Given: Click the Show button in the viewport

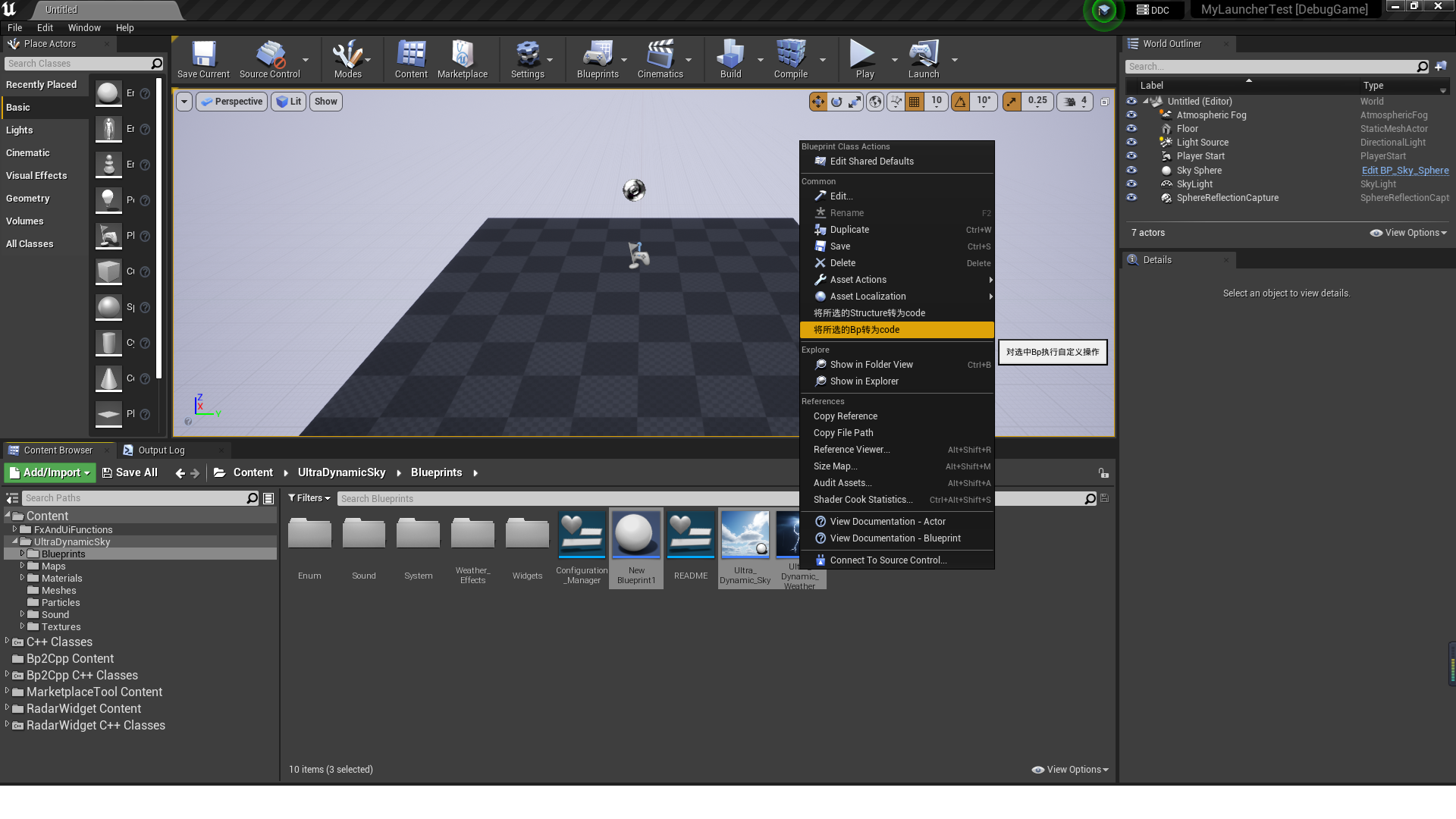Looking at the screenshot, I should 326,102.
